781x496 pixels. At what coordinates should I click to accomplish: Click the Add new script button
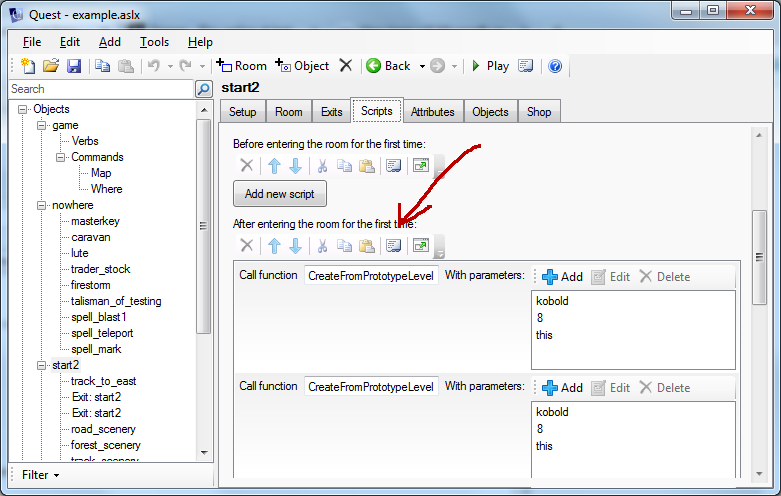[280, 194]
